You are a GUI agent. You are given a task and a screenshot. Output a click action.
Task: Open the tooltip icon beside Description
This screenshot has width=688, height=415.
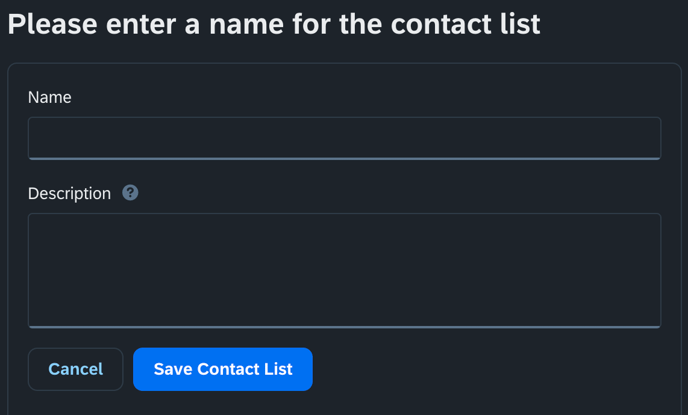coord(130,193)
